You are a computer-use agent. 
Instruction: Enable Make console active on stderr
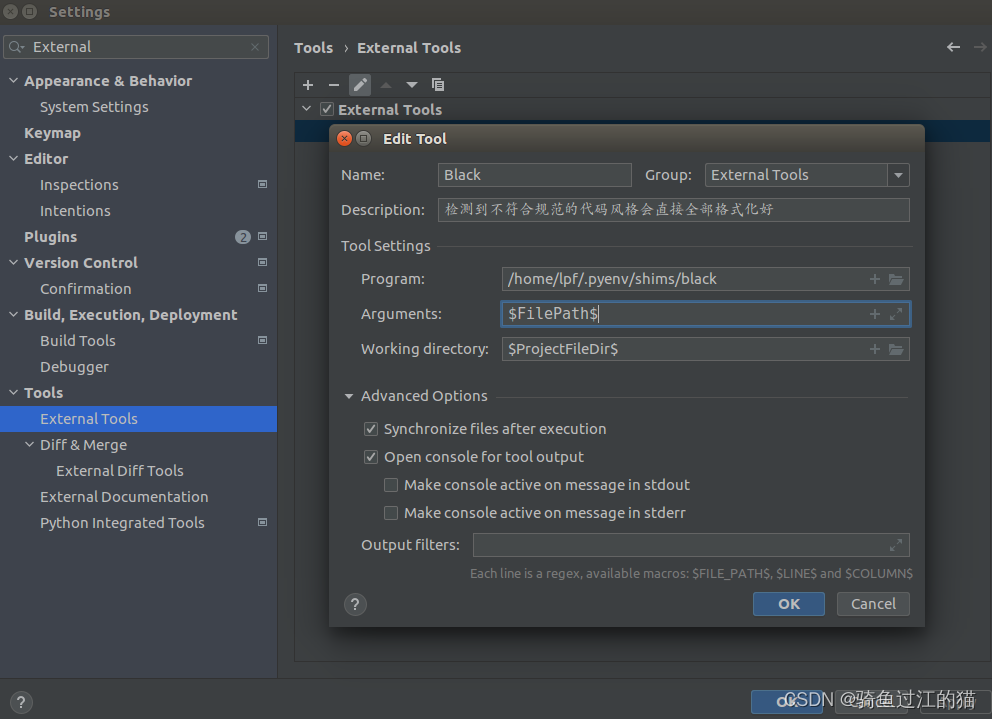tap(391, 513)
